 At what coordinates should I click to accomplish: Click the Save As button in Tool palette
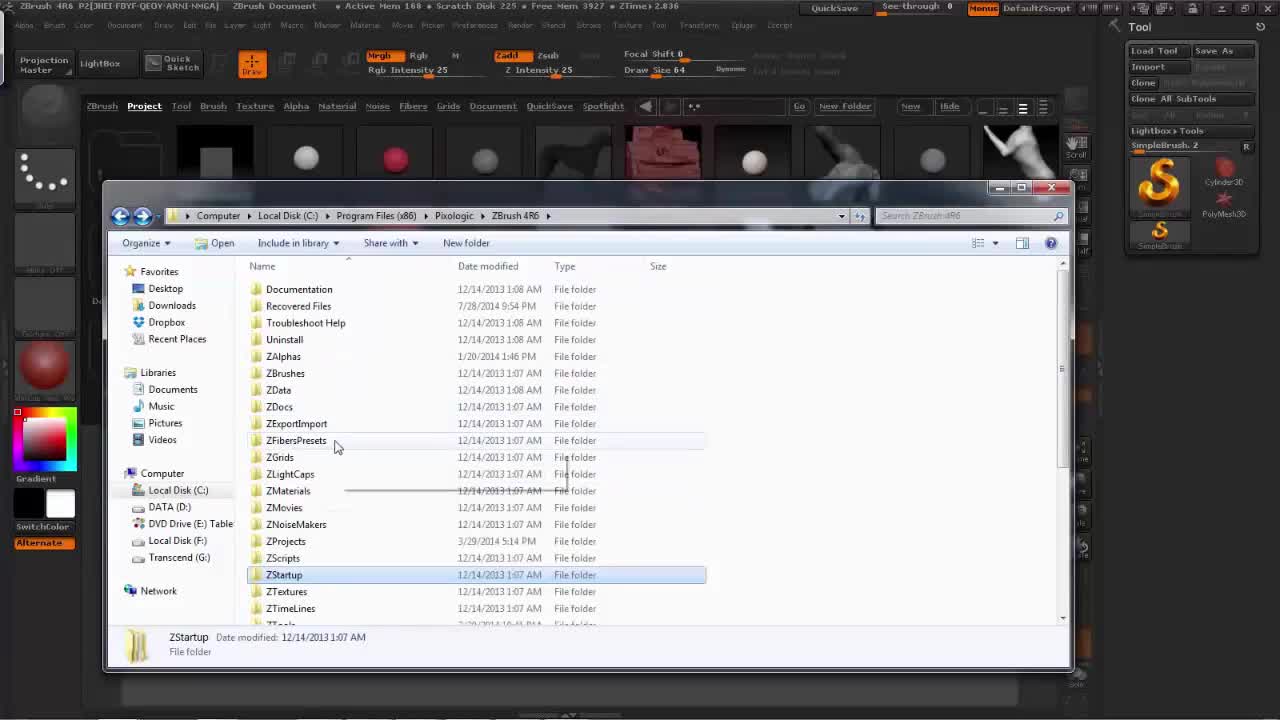click(1222, 51)
